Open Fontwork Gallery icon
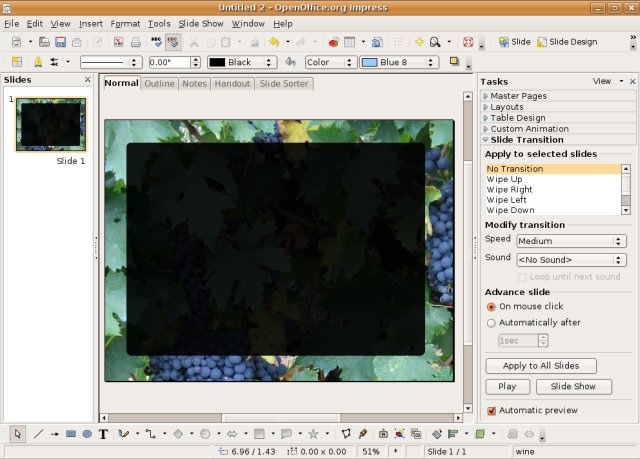 pyautogui.click(x=383, y=434)
